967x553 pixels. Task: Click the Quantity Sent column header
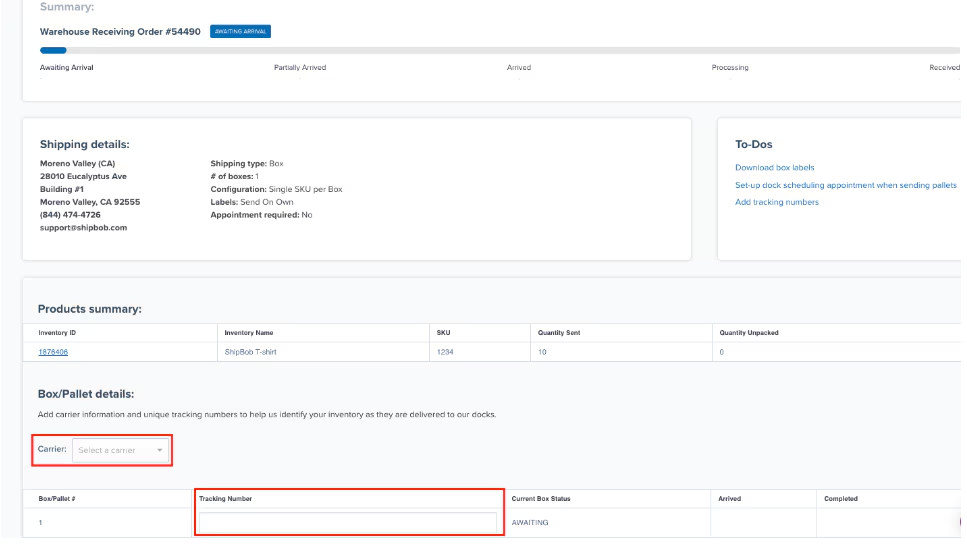click(559, 333)
